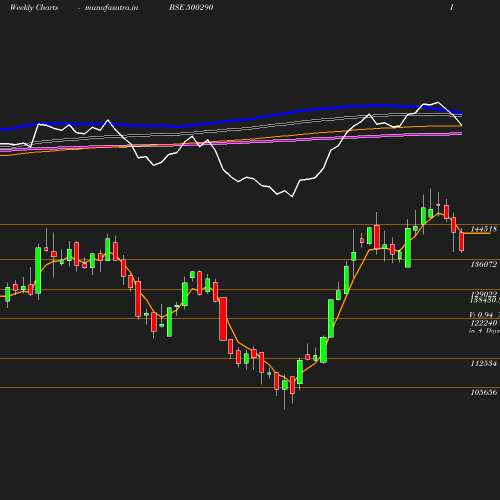Click the 'Weekly Charts' title text

coord(34,7)
